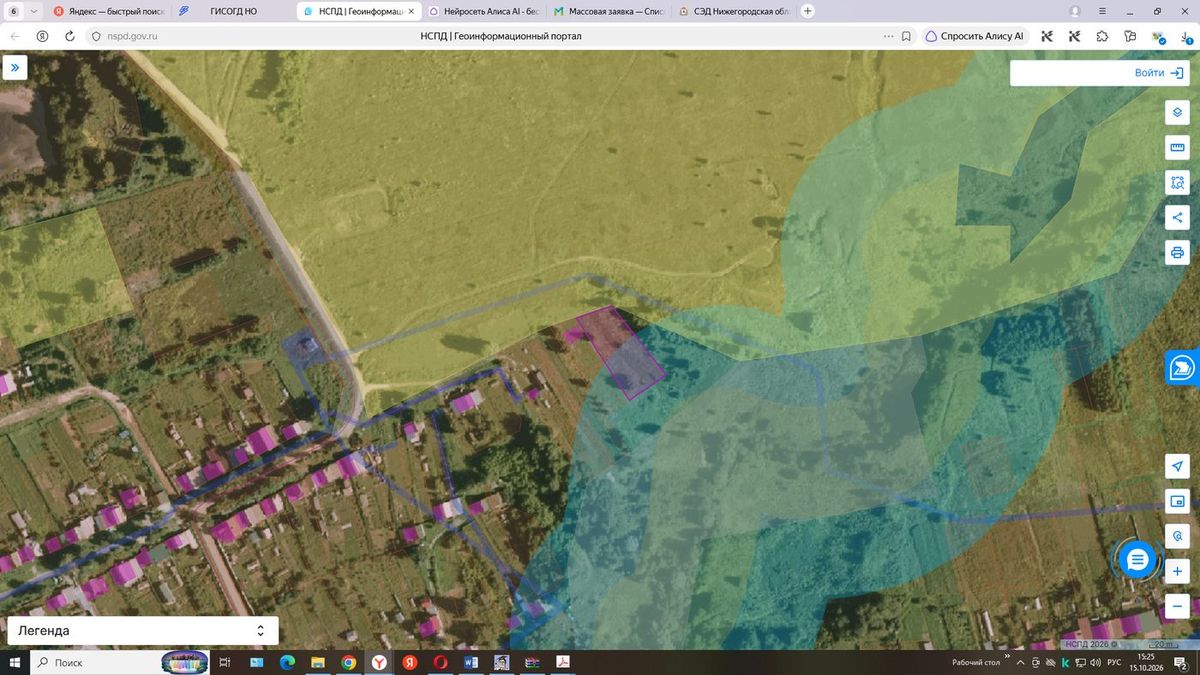Expand the Легенда panel
The height and width of the screenshot is (675, 1200).
point(143,631)
